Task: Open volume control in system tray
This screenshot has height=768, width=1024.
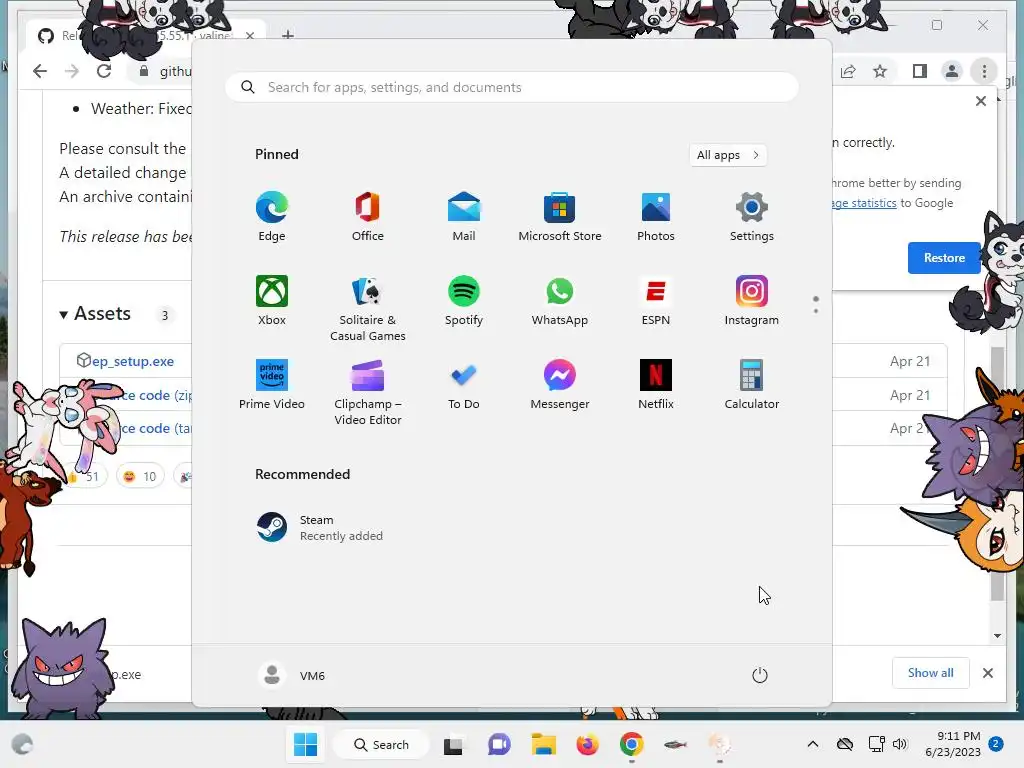Action: pos(901,744)
